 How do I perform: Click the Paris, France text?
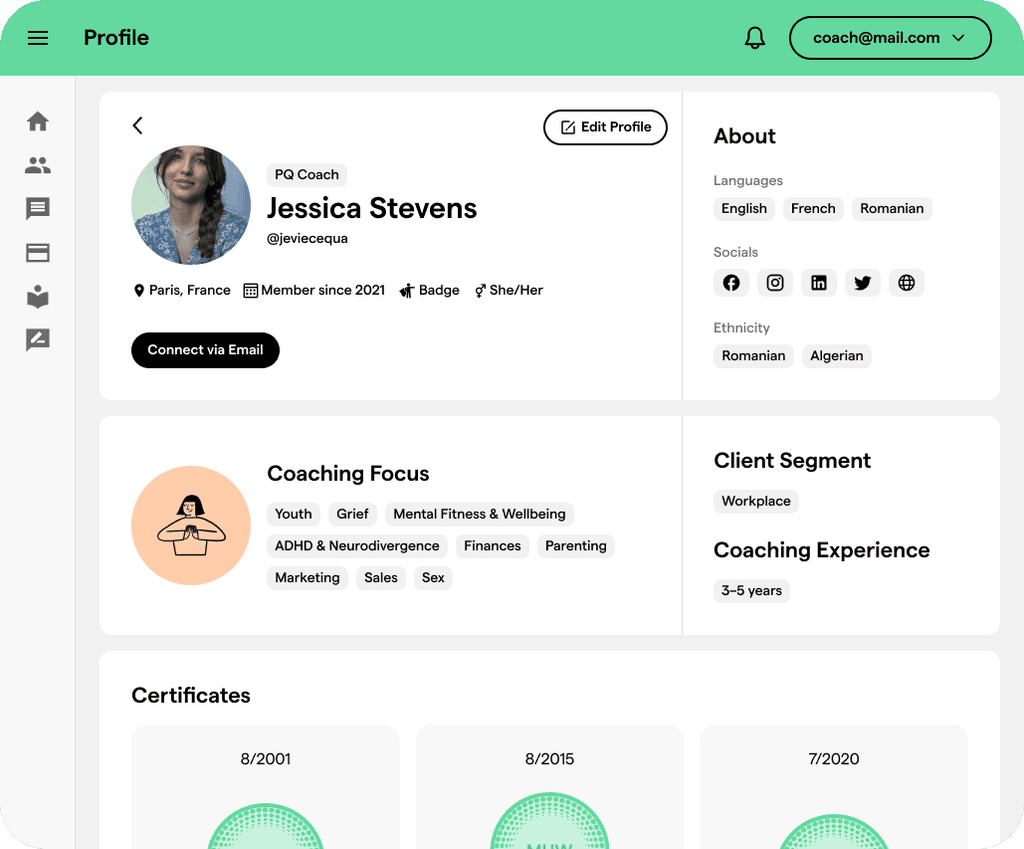click(189, 291)
